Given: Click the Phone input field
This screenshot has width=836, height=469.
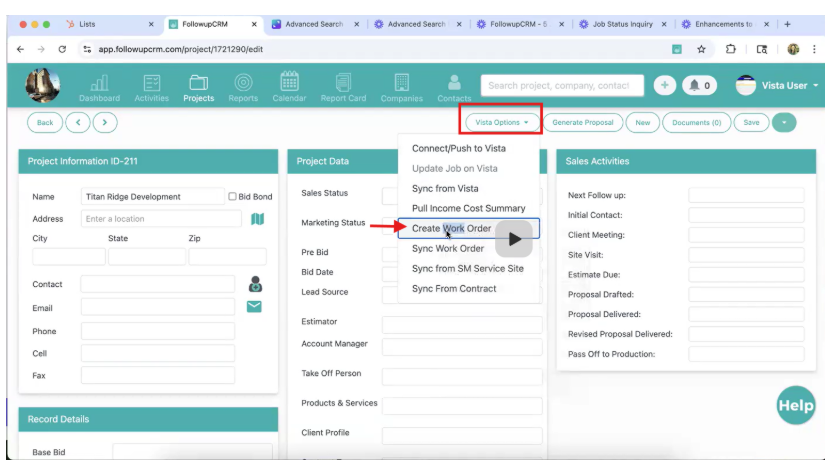Looking at the screenshot, I should (158, 331).
